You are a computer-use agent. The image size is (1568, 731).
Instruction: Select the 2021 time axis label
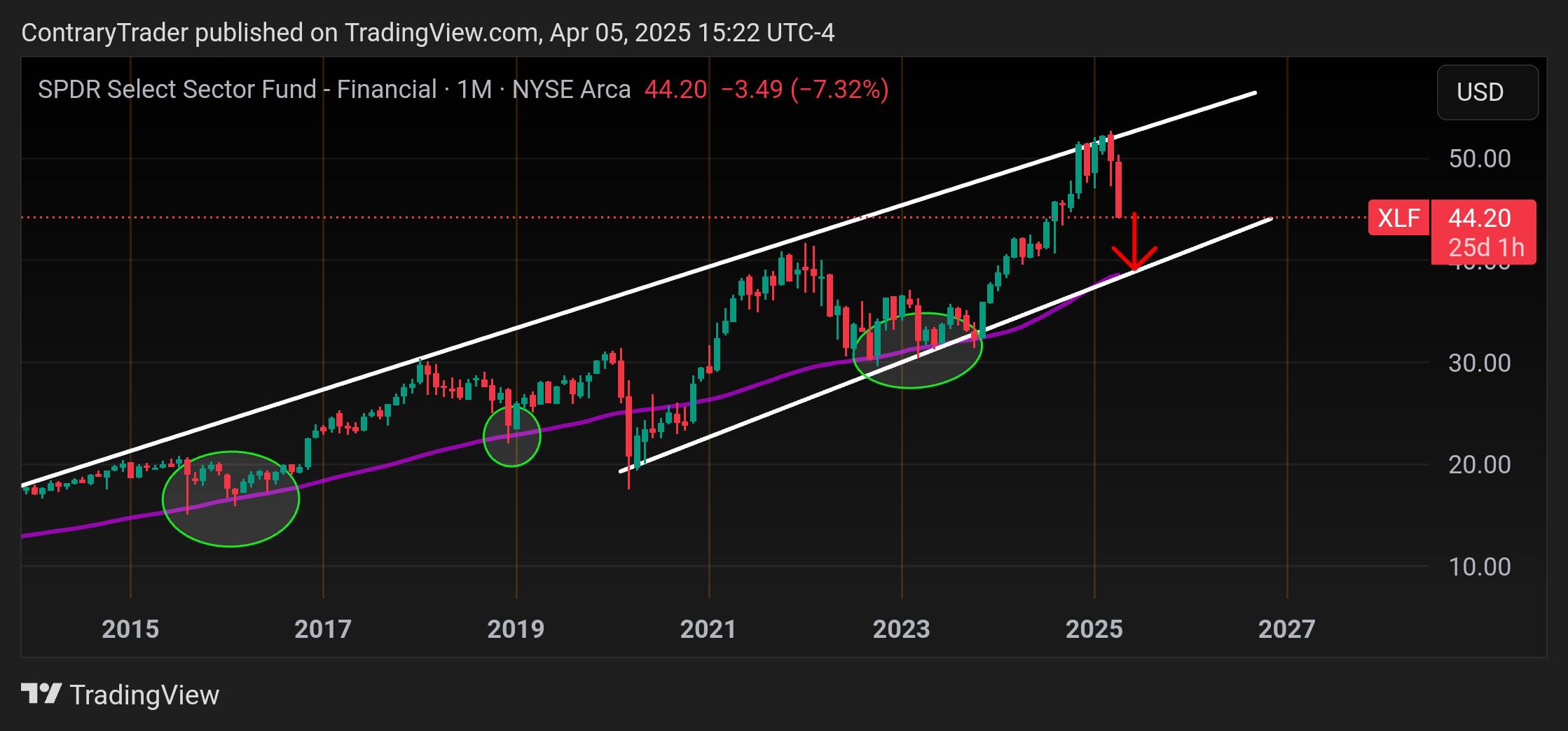pyautogui.click(x=708, y=629)
